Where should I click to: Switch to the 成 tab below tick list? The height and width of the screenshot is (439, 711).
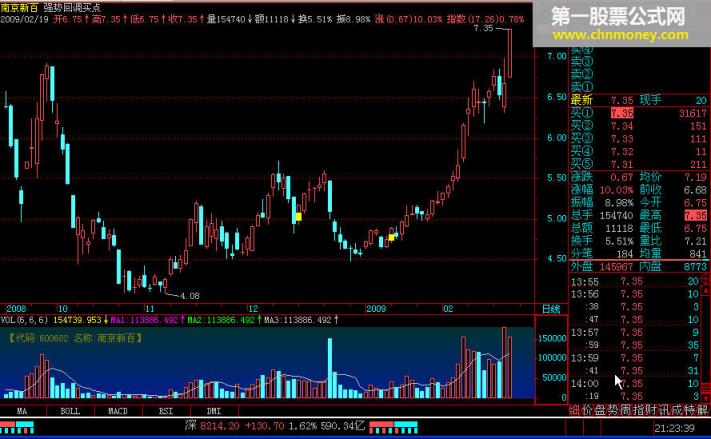tap(677, 410)
